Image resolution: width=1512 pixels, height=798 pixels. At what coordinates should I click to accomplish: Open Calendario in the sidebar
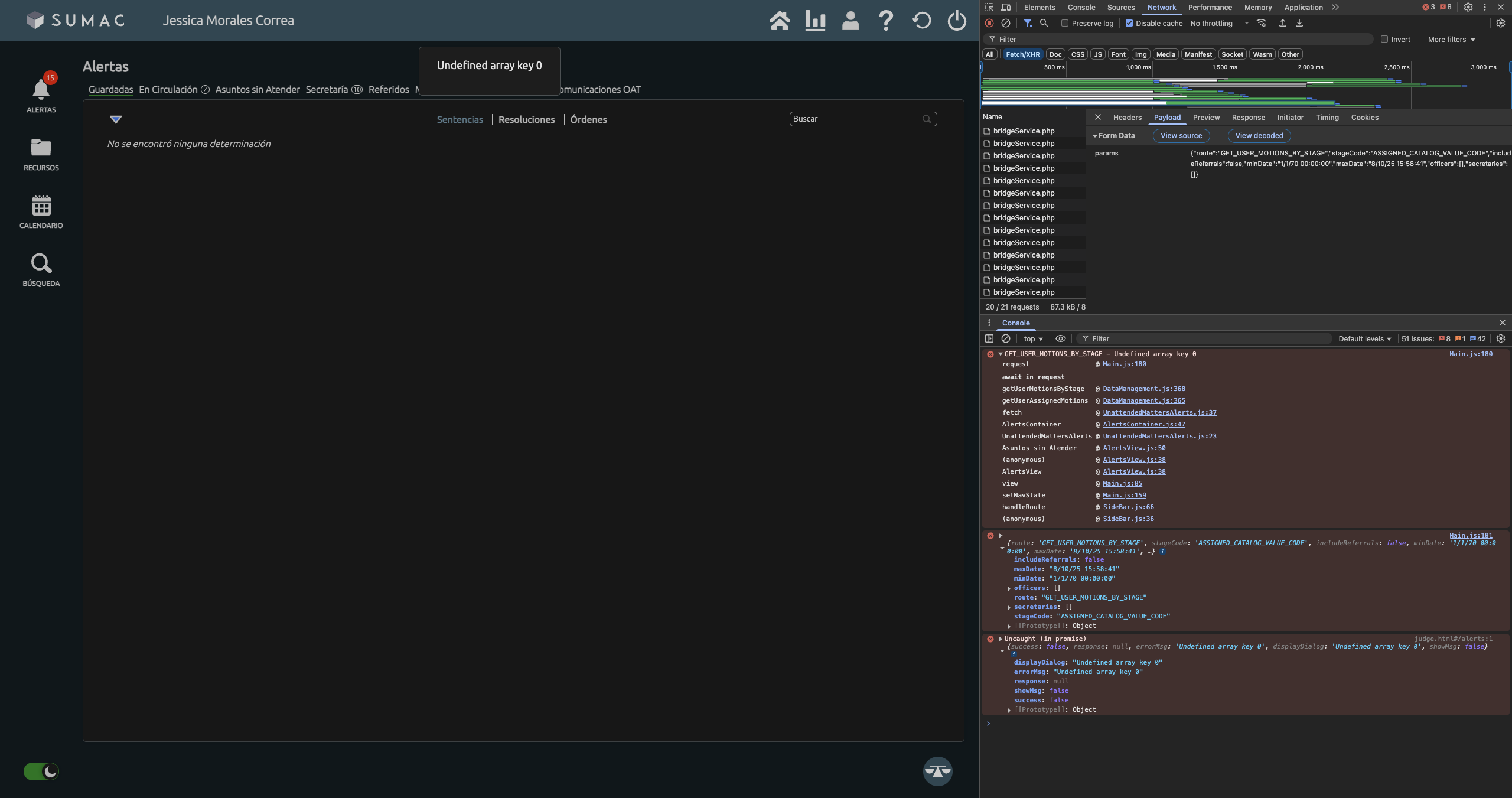pos(41,211)
